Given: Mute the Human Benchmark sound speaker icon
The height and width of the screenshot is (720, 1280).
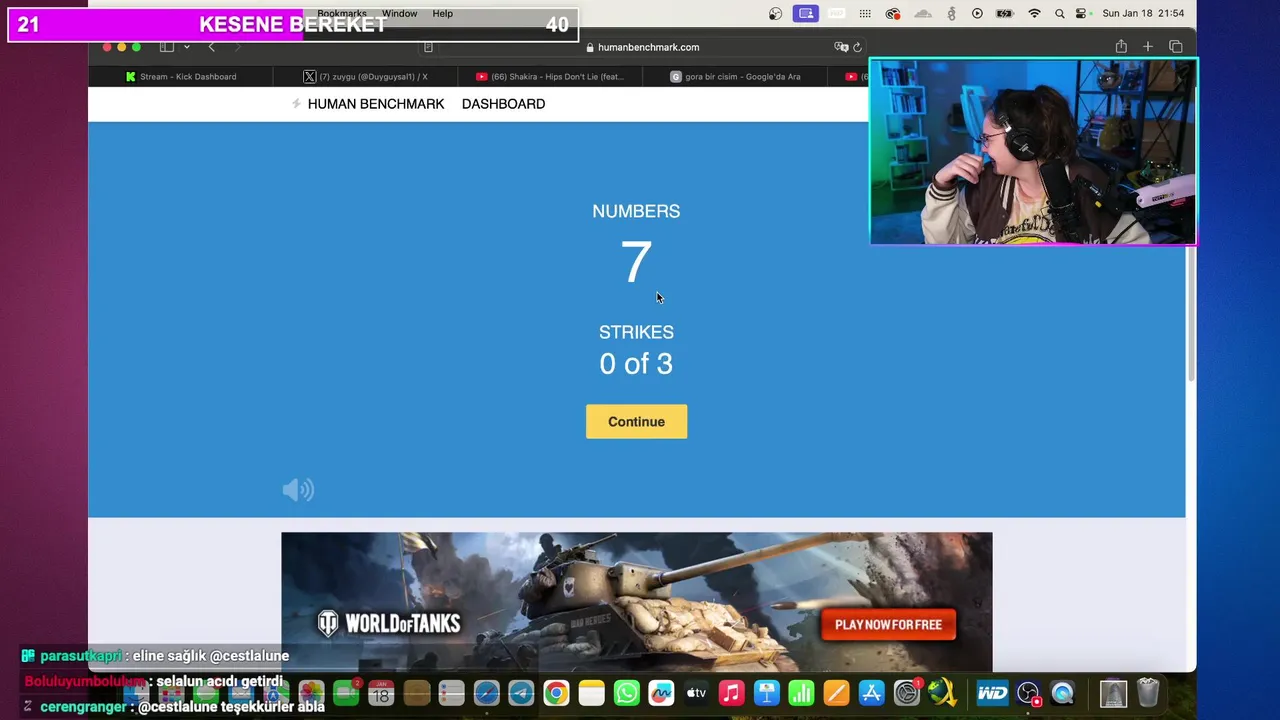Looking at the screenshot, I should tap(298, 489).
